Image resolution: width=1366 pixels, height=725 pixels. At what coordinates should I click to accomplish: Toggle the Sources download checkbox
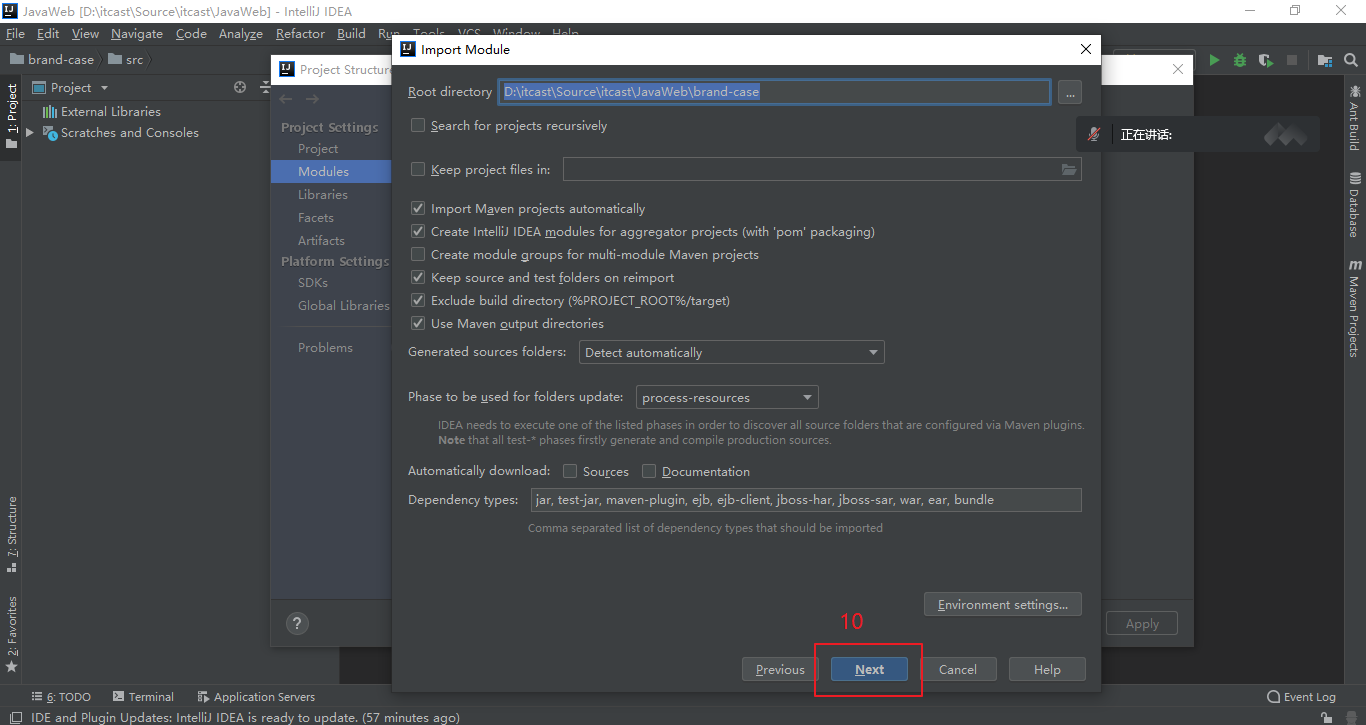[x=570, y=471]
